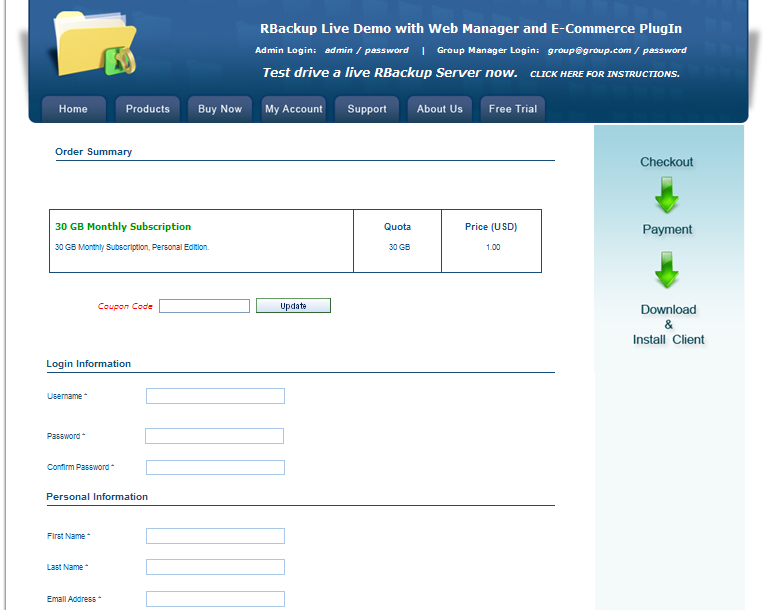The width and height of the screenshot is (763, 610).
Task: Open the Home tab
Action: click(73, 109)
